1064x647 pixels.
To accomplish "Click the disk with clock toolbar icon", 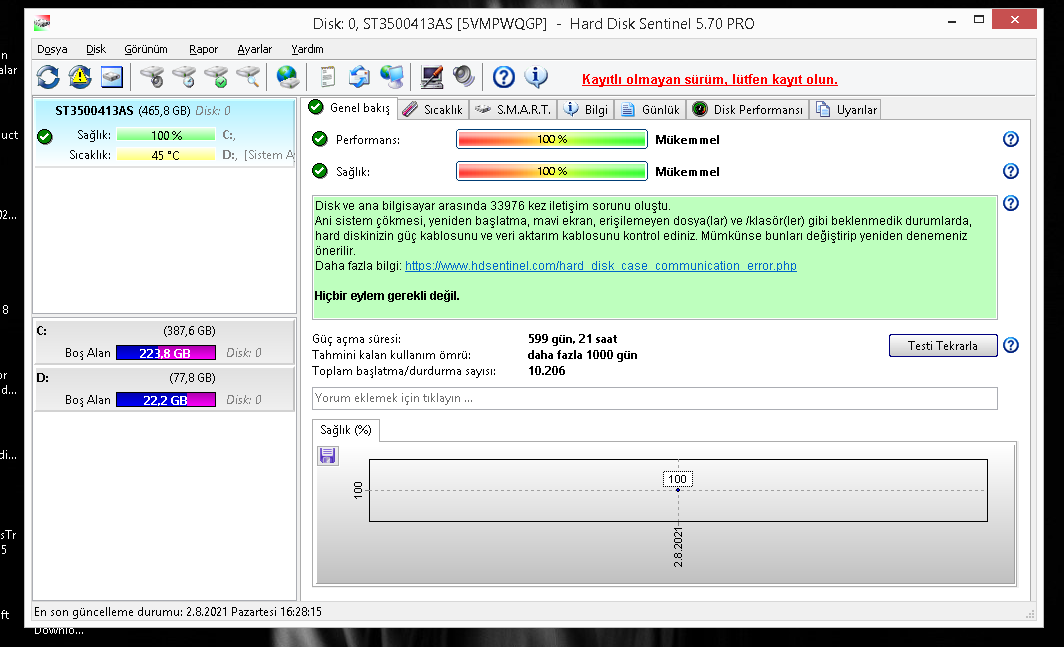I will click(x=185, y=77).
